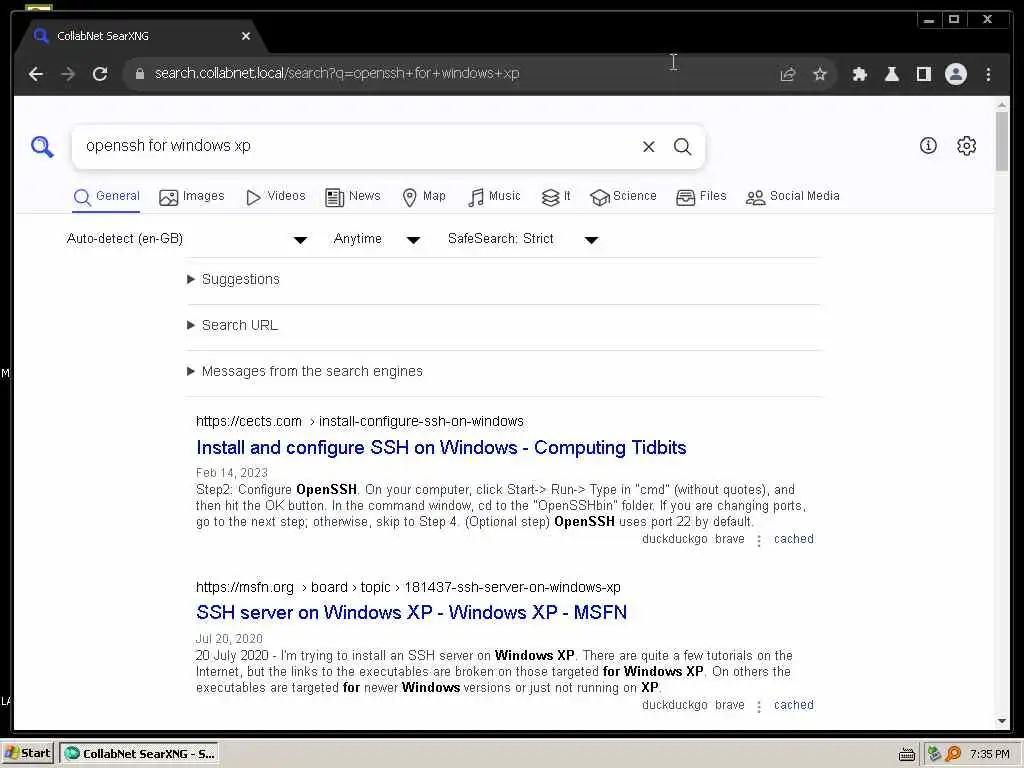Switch to the It category

pyautogui.click(x=556, y=197)
